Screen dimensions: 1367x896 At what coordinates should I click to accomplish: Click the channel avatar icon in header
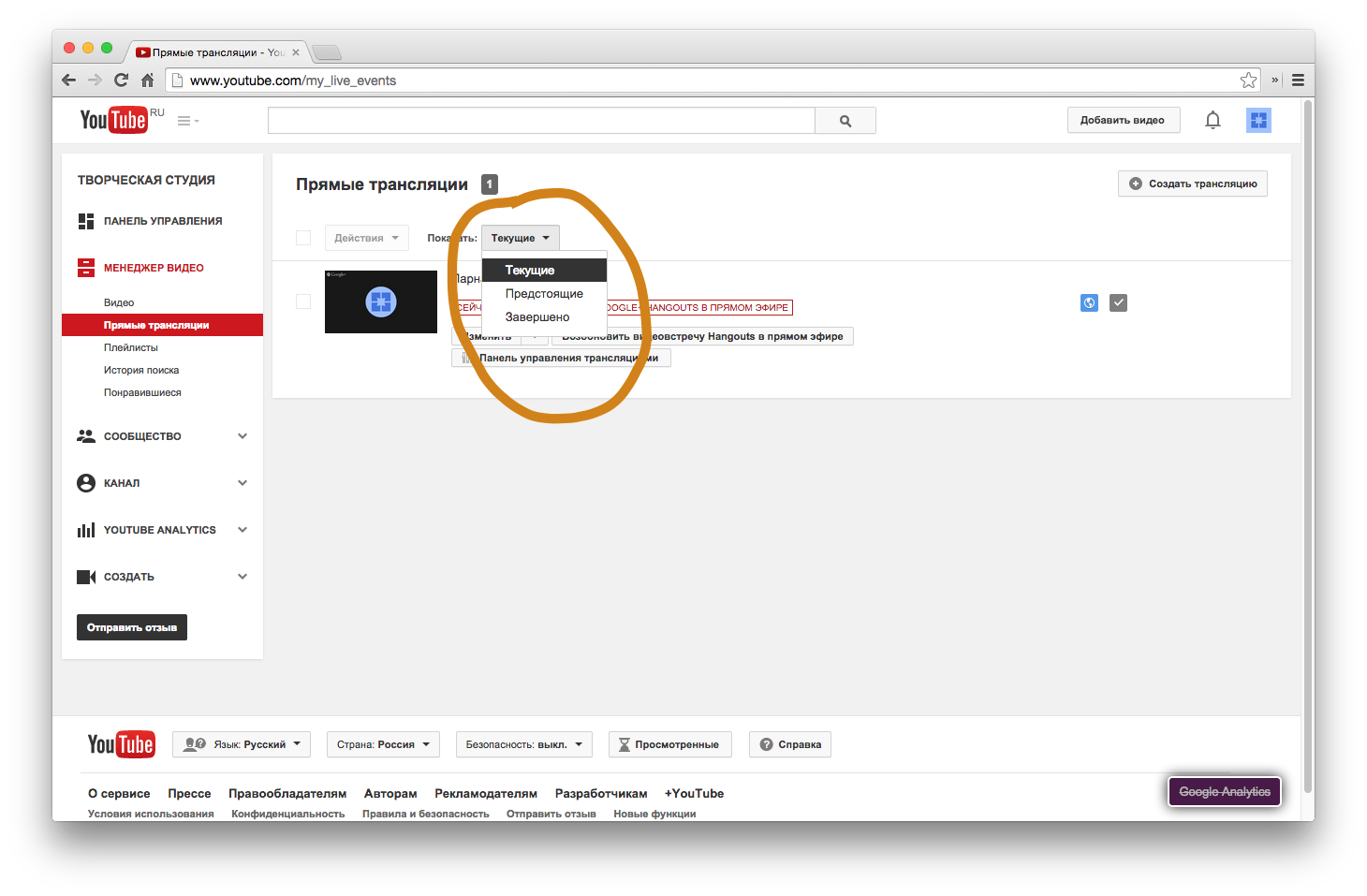click(x=1258, y=120)
